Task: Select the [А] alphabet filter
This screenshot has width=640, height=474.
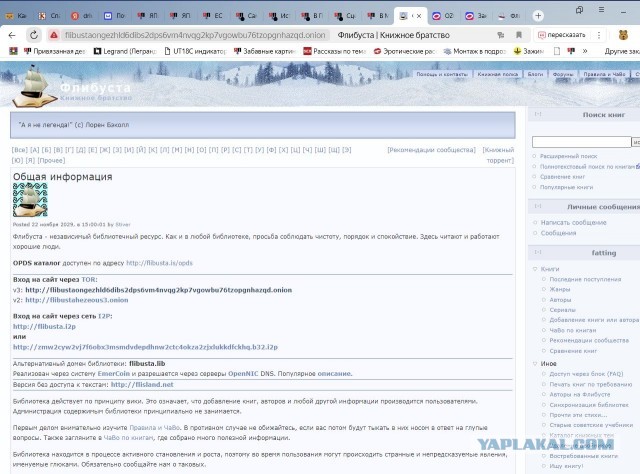Action: 35,150
